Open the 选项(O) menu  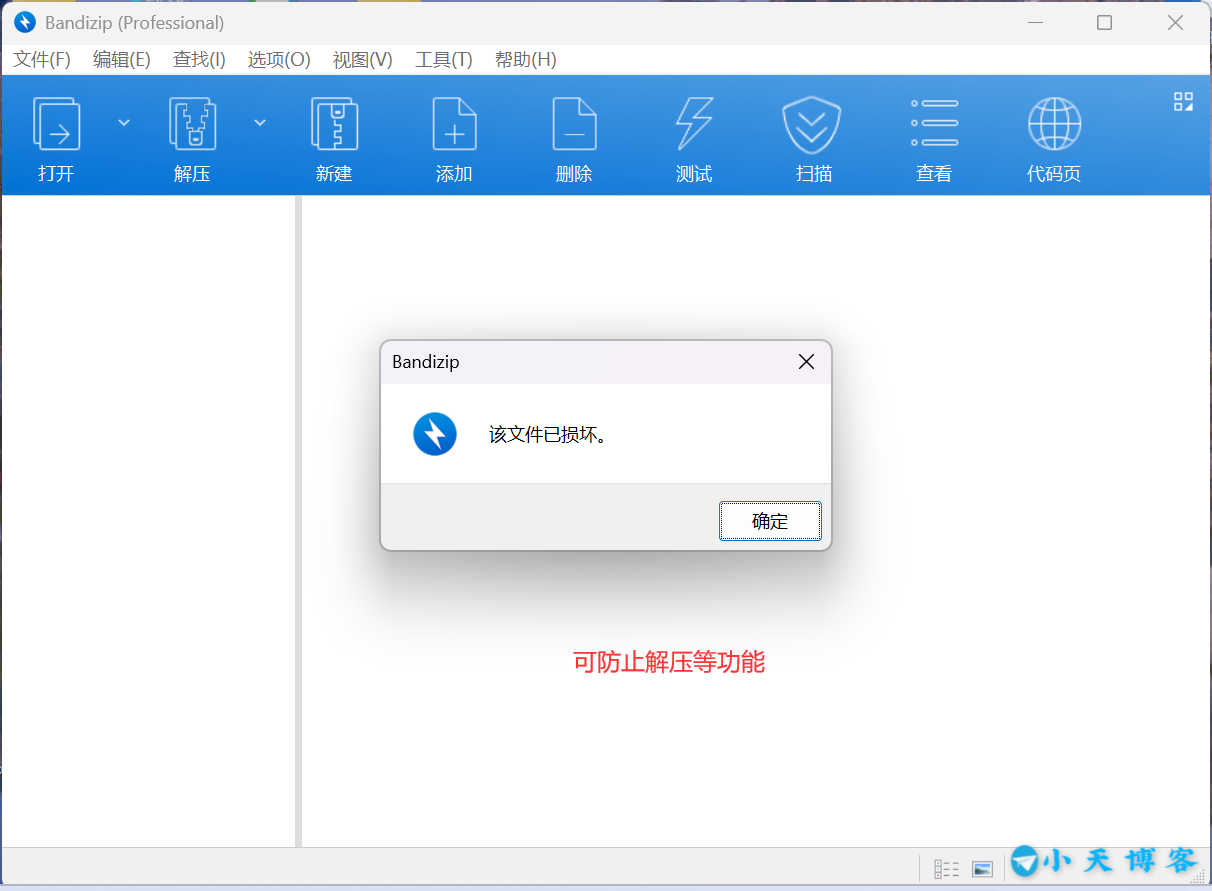click(x=279, y=60)
